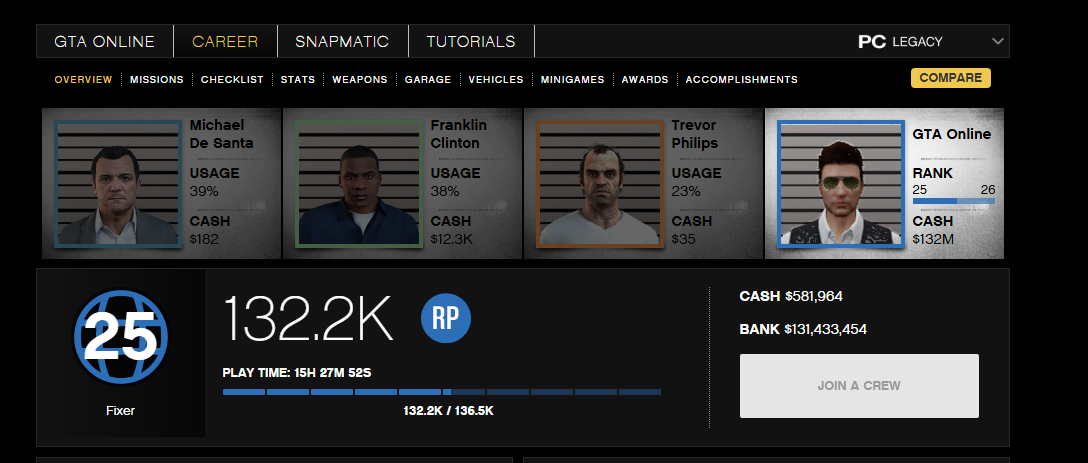Switch to the Snapmatic tab
The width and height of the screenshot is (1088, 463).
pyautogui.click(x=342, y=41)
